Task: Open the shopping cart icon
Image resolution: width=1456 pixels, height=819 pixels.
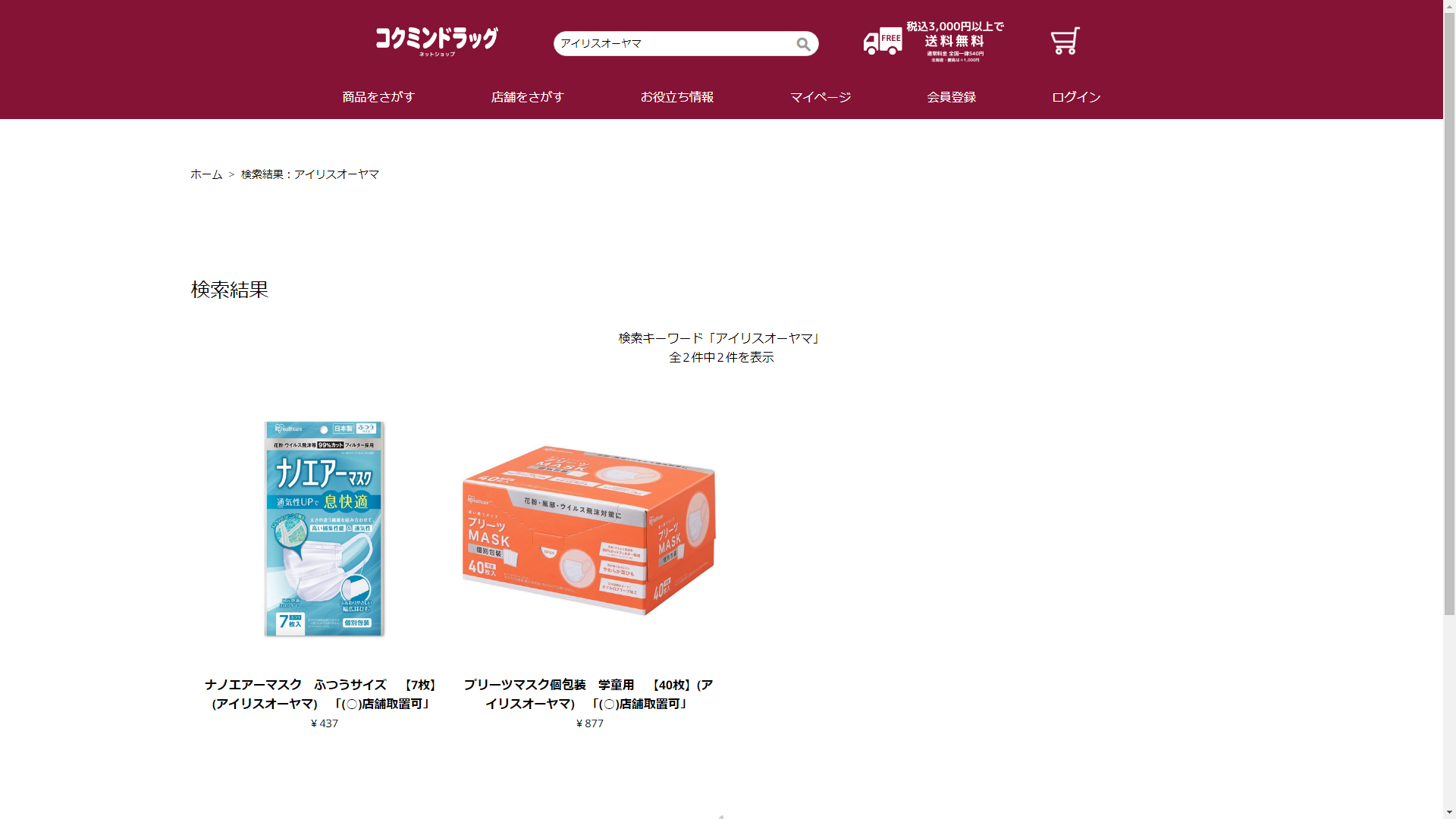Action: (1065, 42)
